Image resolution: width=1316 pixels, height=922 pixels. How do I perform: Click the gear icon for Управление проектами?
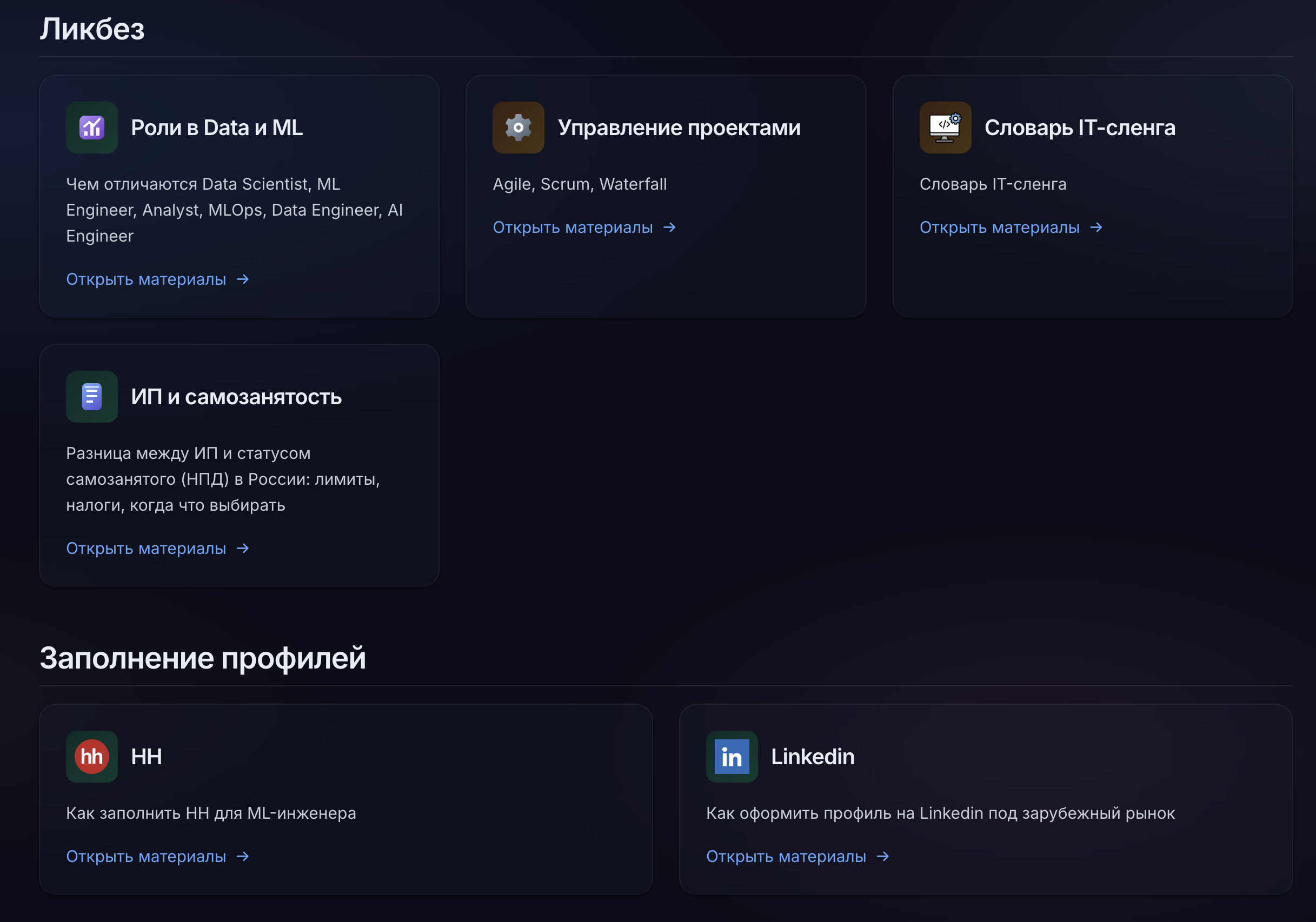518,127
